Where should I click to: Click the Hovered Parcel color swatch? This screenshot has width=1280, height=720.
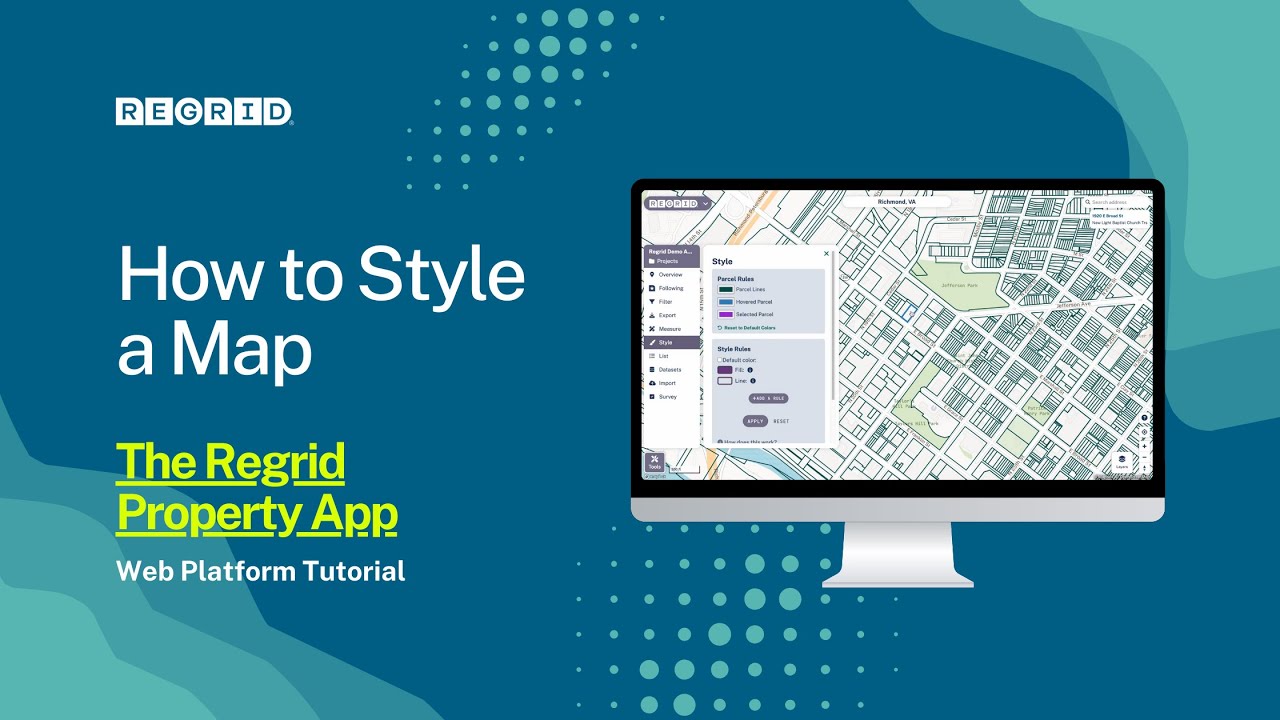point(726,302)
